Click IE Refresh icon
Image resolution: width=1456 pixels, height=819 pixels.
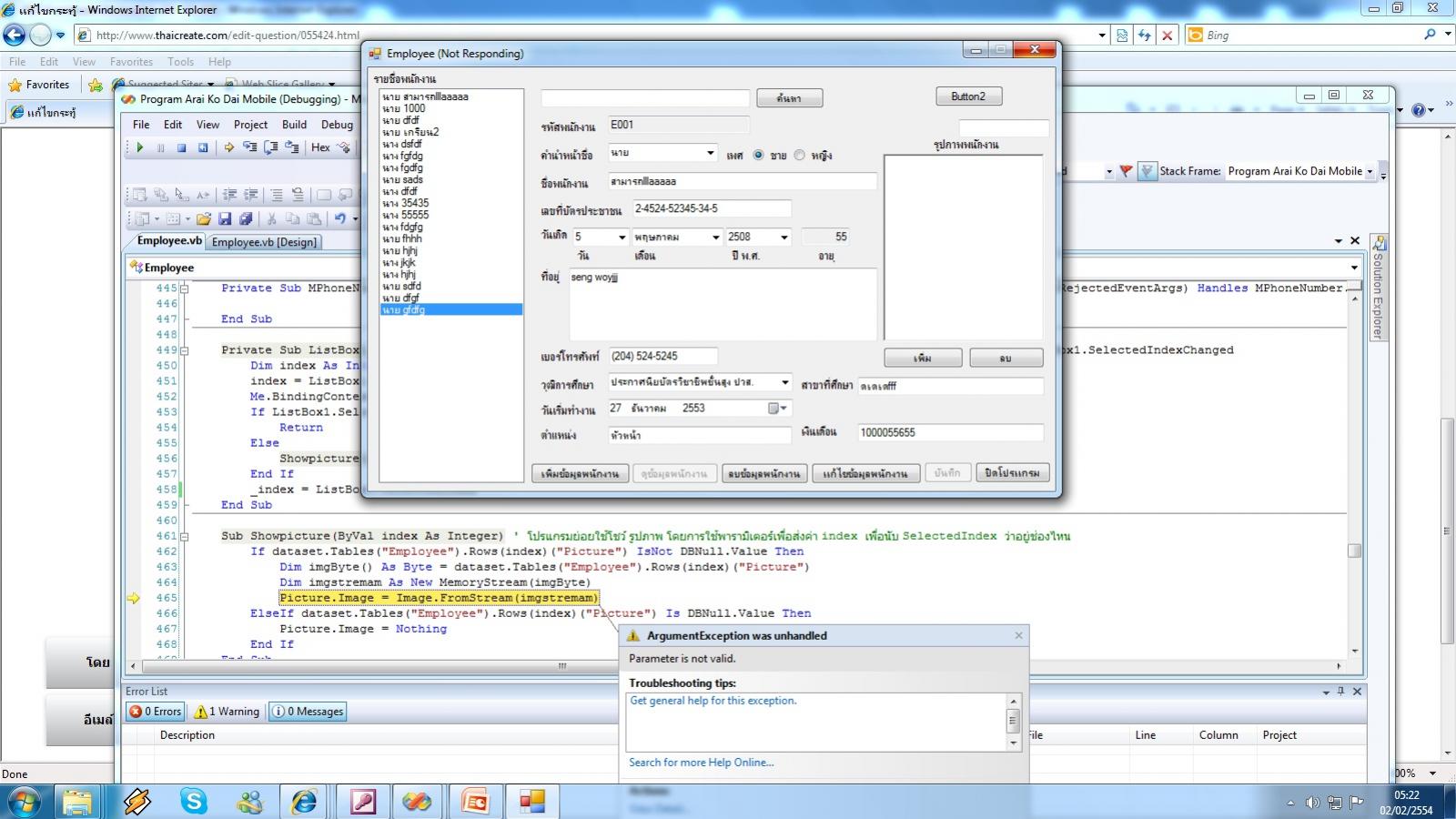[1144, 35]
